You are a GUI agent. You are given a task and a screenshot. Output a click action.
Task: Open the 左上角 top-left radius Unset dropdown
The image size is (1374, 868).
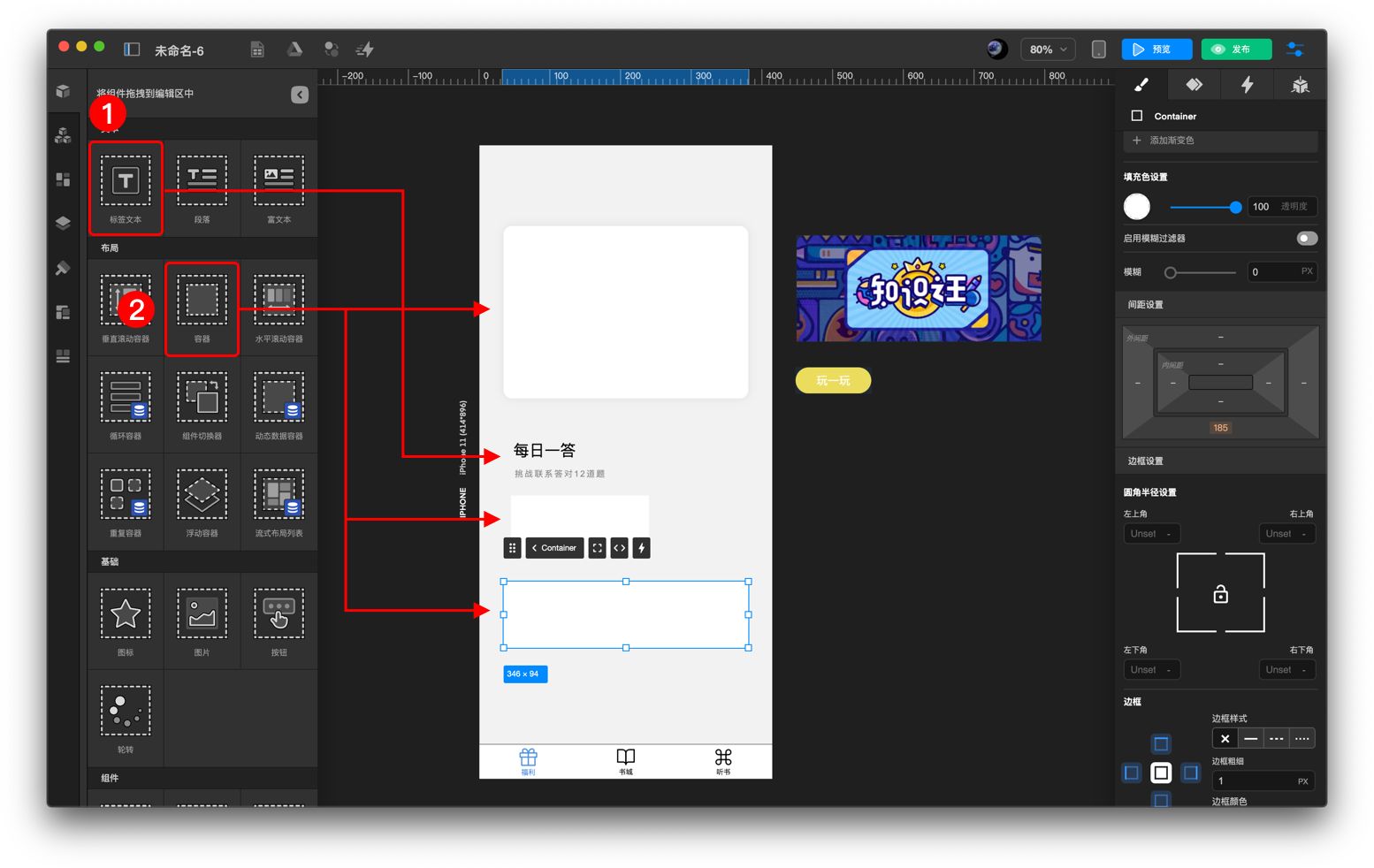(1152, 534)
